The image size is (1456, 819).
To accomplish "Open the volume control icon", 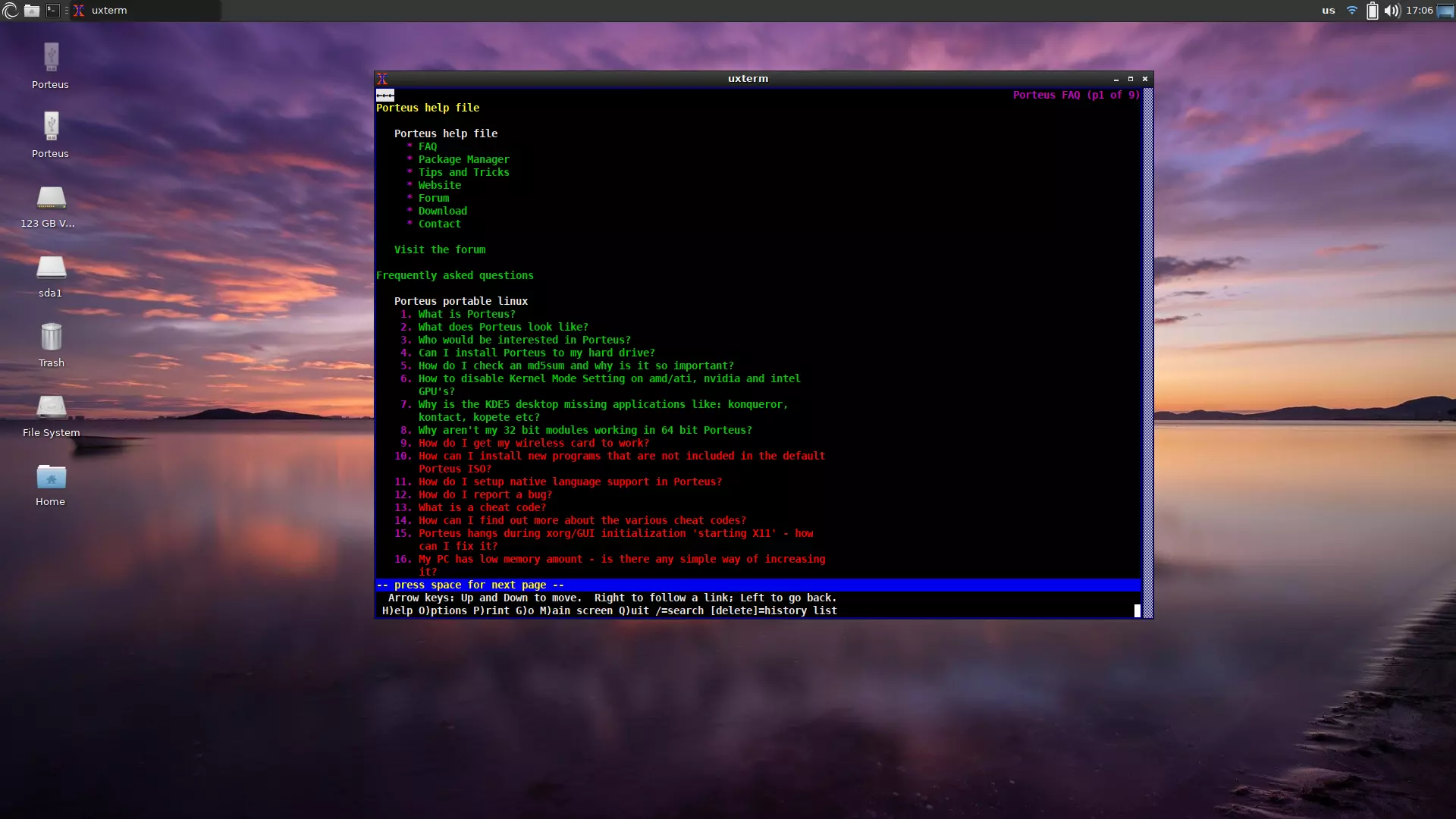I will [x=1392, y=11].
